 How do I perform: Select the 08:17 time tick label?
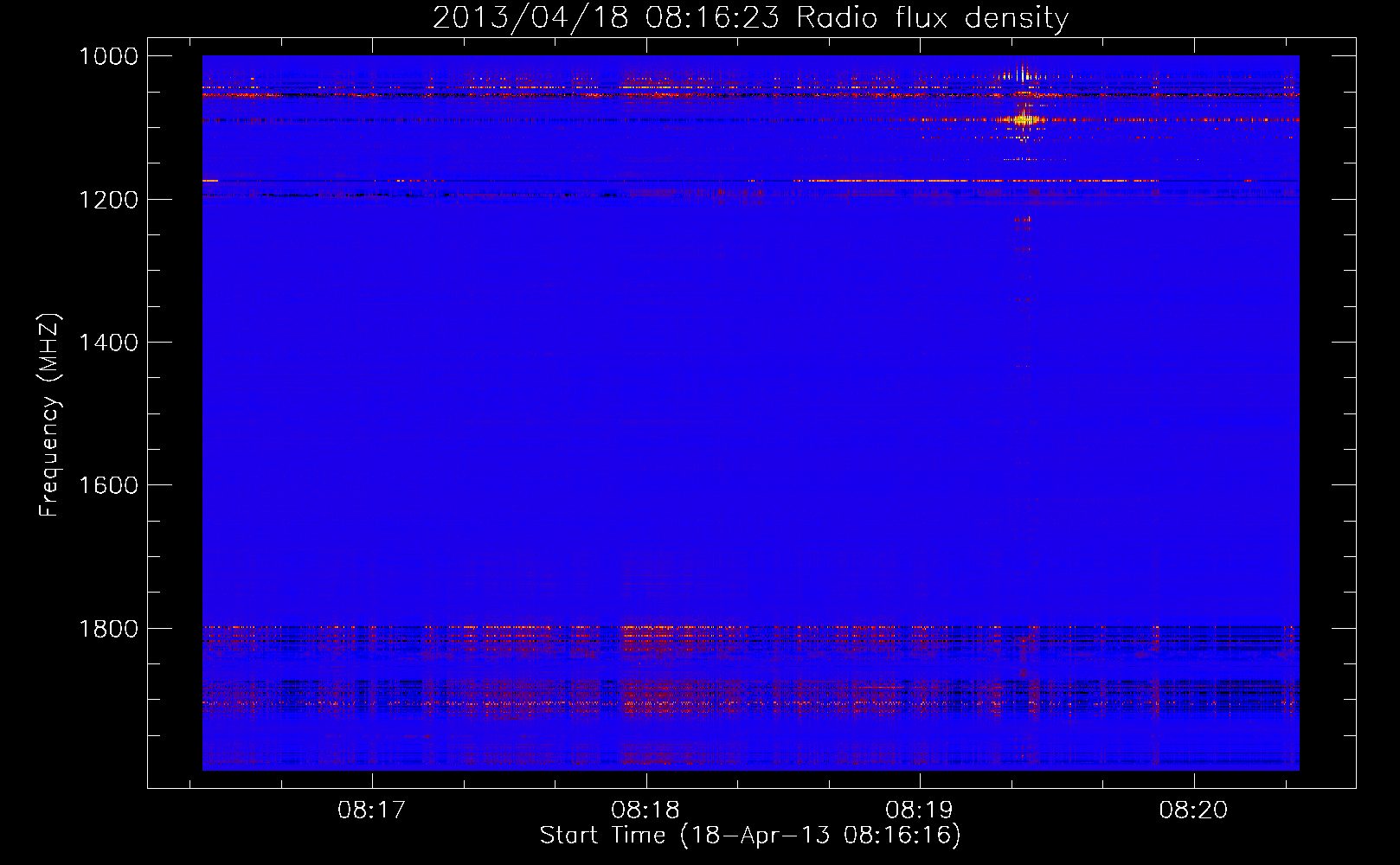coord(372,811)
